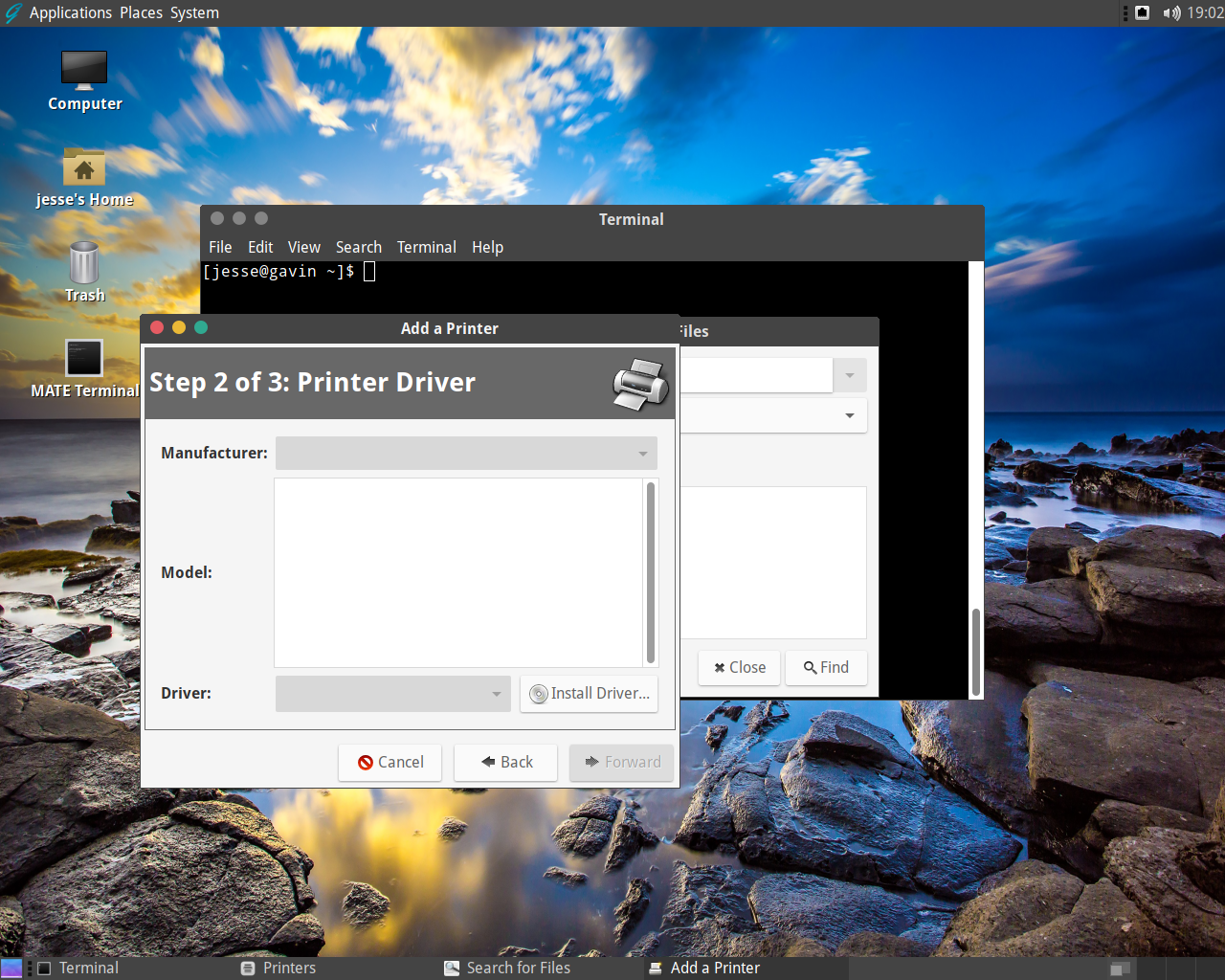Click the search text field in Search for Files
1225x980 pixels.
pyautogui.click(x=756, y=375)
